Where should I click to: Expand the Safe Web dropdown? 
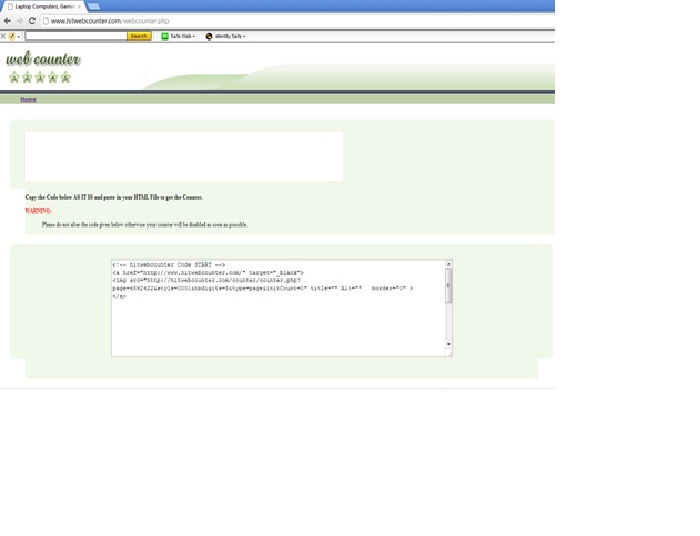coord(194,37)
